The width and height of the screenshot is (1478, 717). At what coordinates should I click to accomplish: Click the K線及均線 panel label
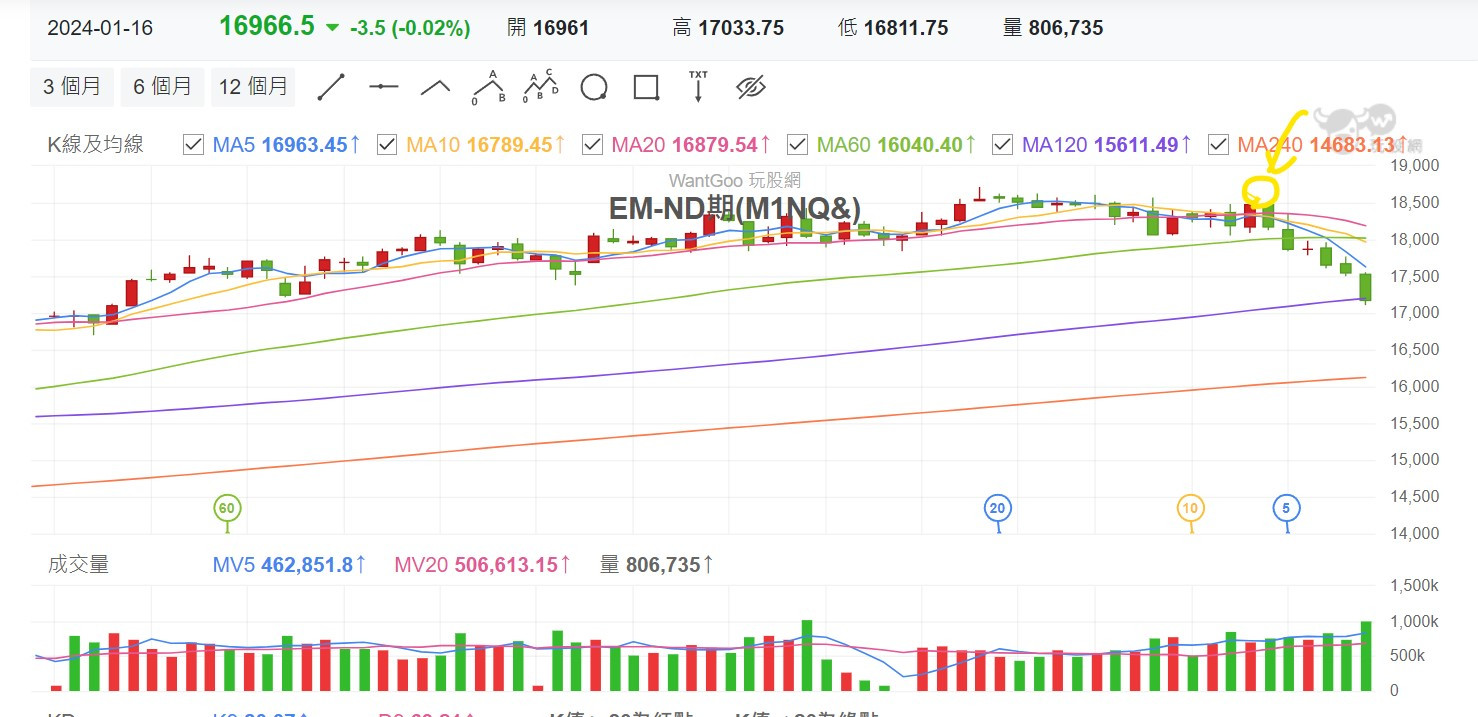pyautogui.click(x=96, y=144)
